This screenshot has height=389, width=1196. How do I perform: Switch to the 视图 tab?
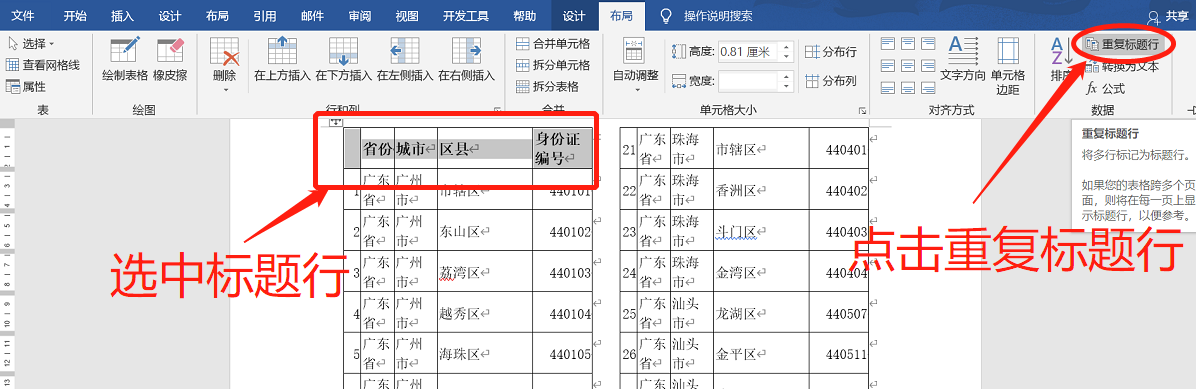tap(407, 16)
